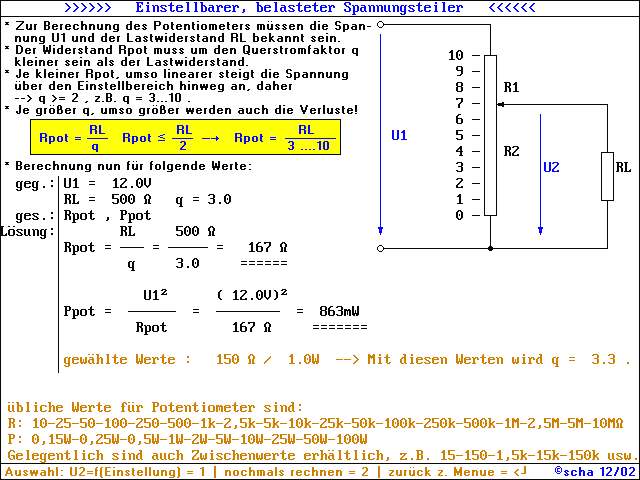
Task: Choose zurück z. Menue option
Action: point(455,471)
